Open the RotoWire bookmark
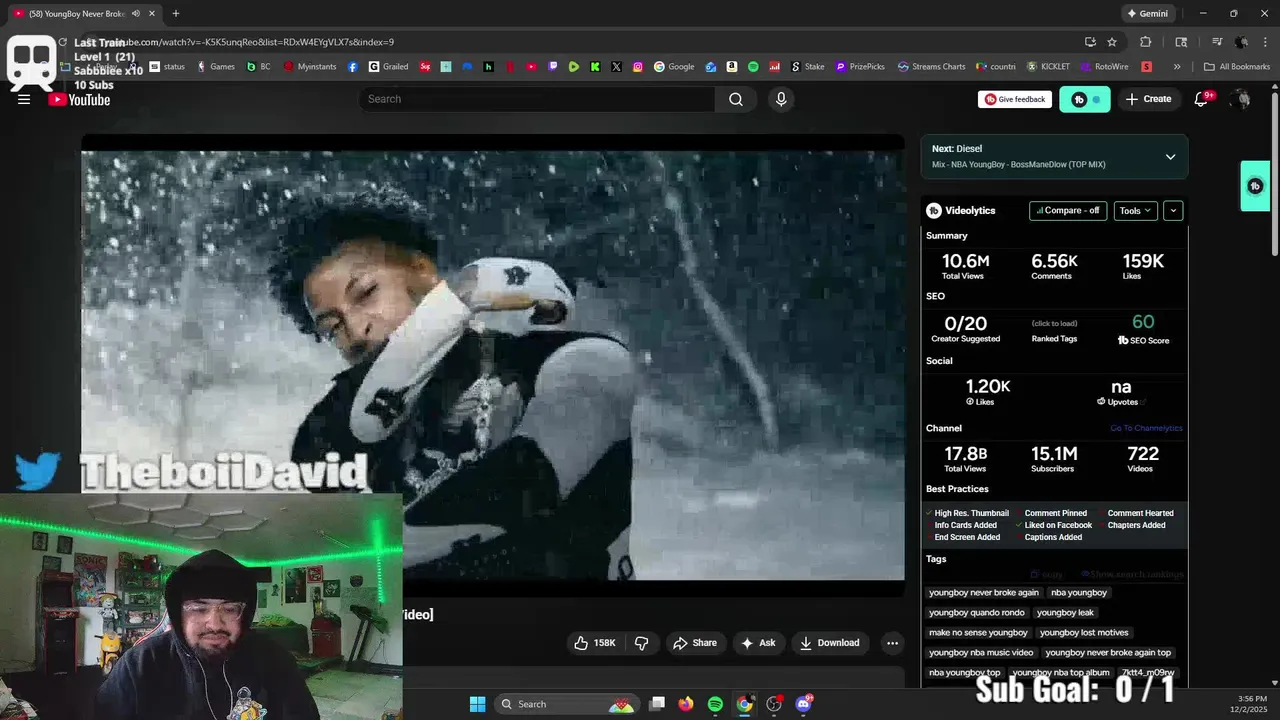The width and height of the screenshot is (1280, 720). click(x=1104, y=67)
